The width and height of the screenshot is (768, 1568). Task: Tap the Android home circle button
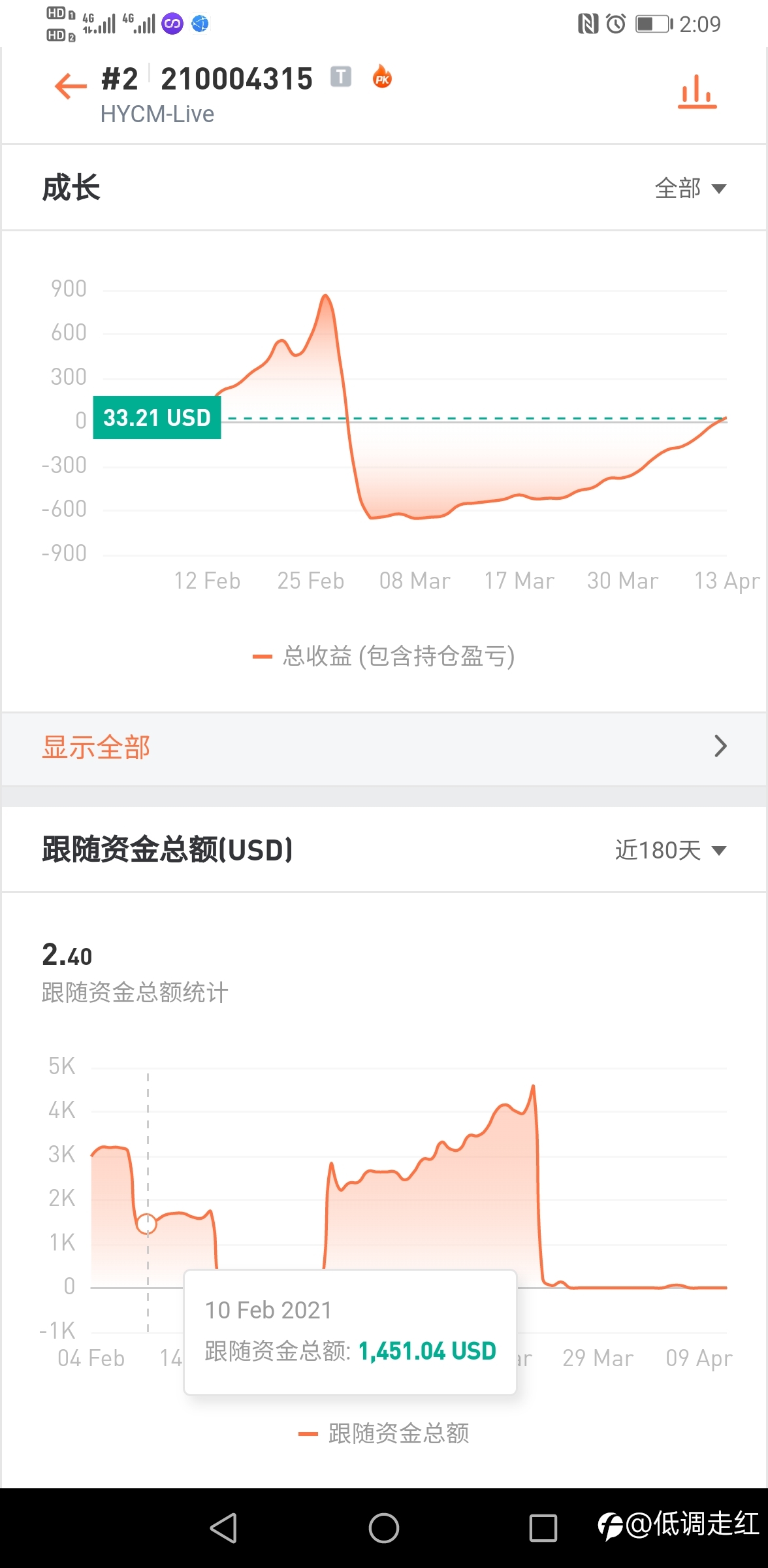click(x=384, y=1528)
